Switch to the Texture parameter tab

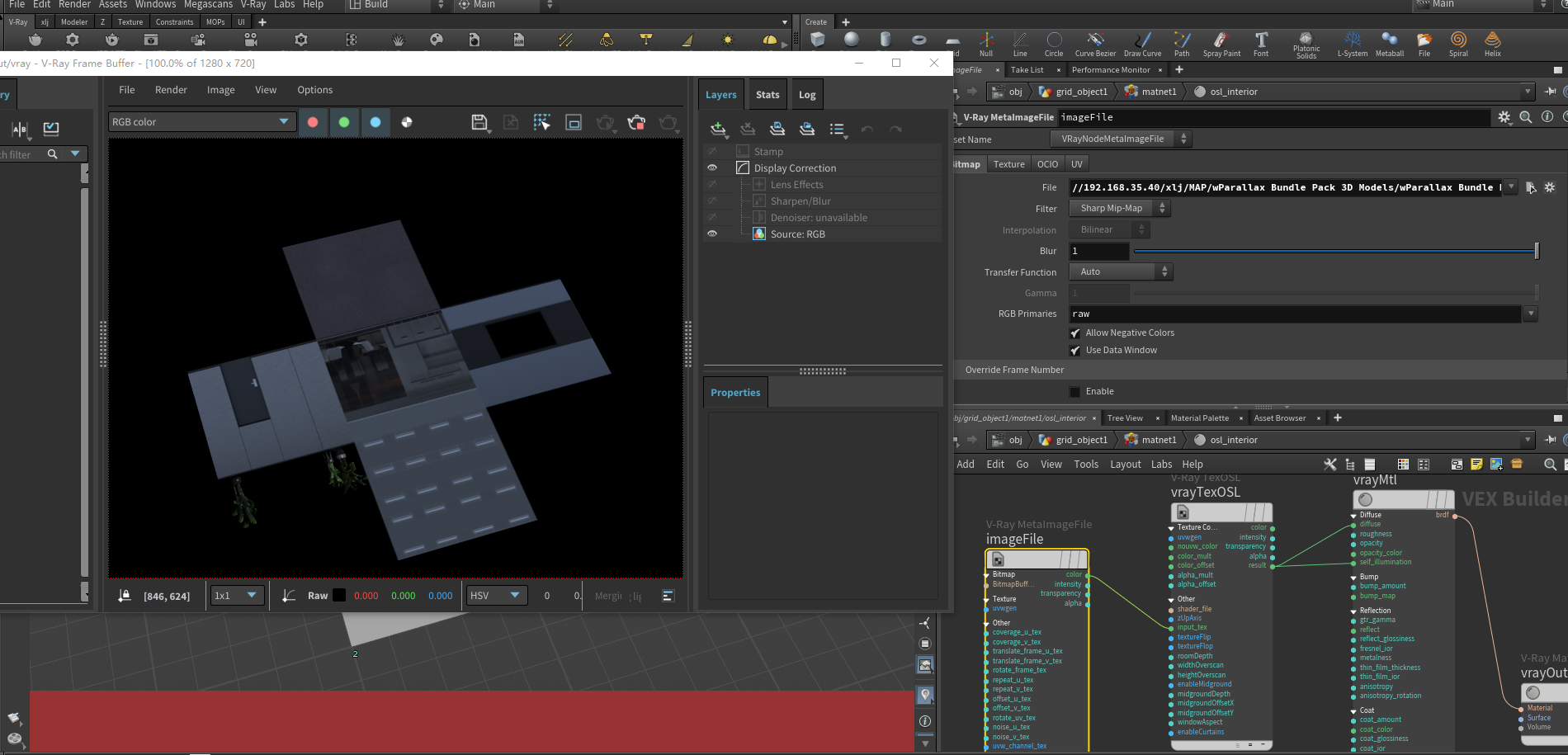tap(1008, 164)
